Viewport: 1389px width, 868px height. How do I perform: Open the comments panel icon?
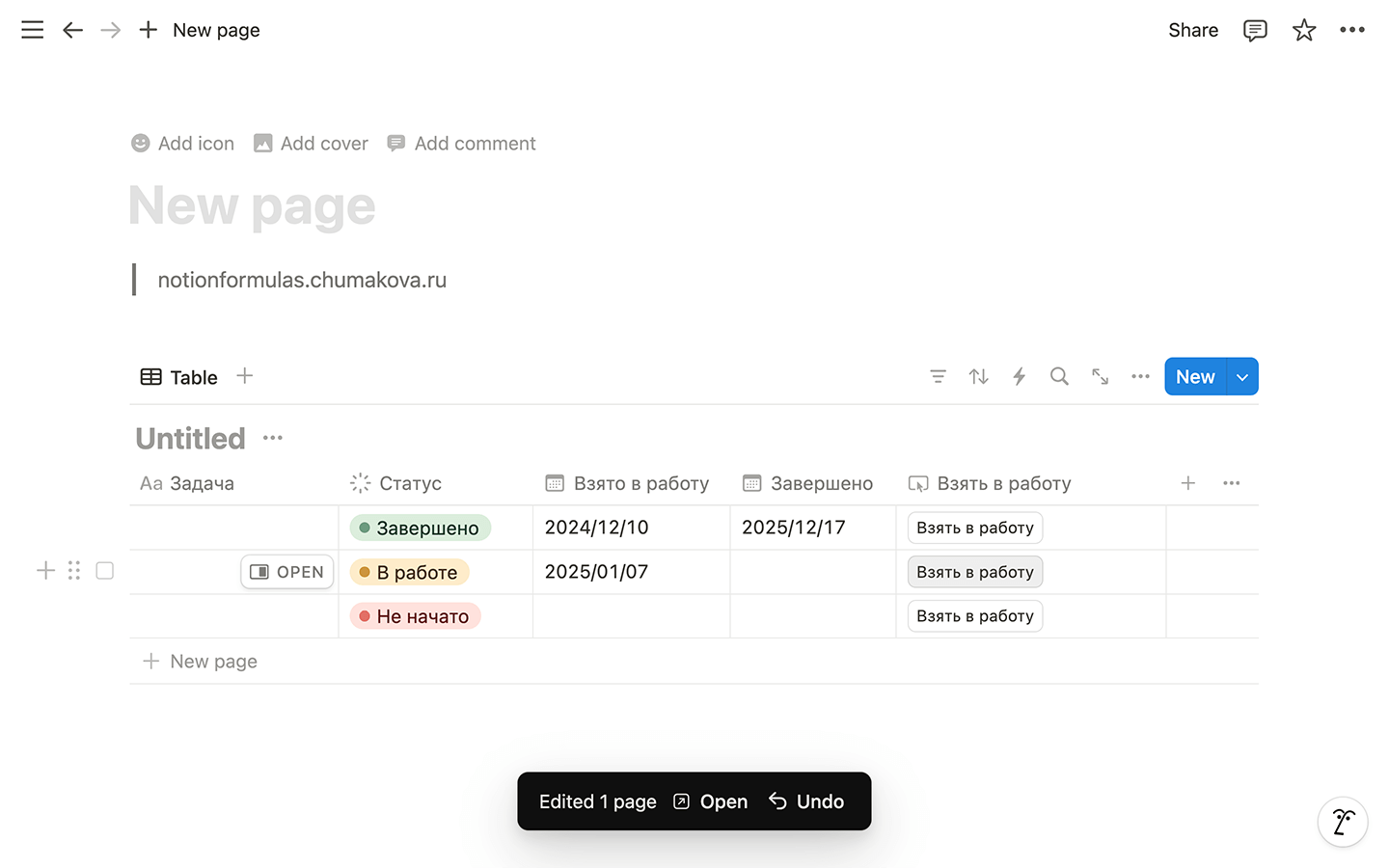(x=1255, y=30)
